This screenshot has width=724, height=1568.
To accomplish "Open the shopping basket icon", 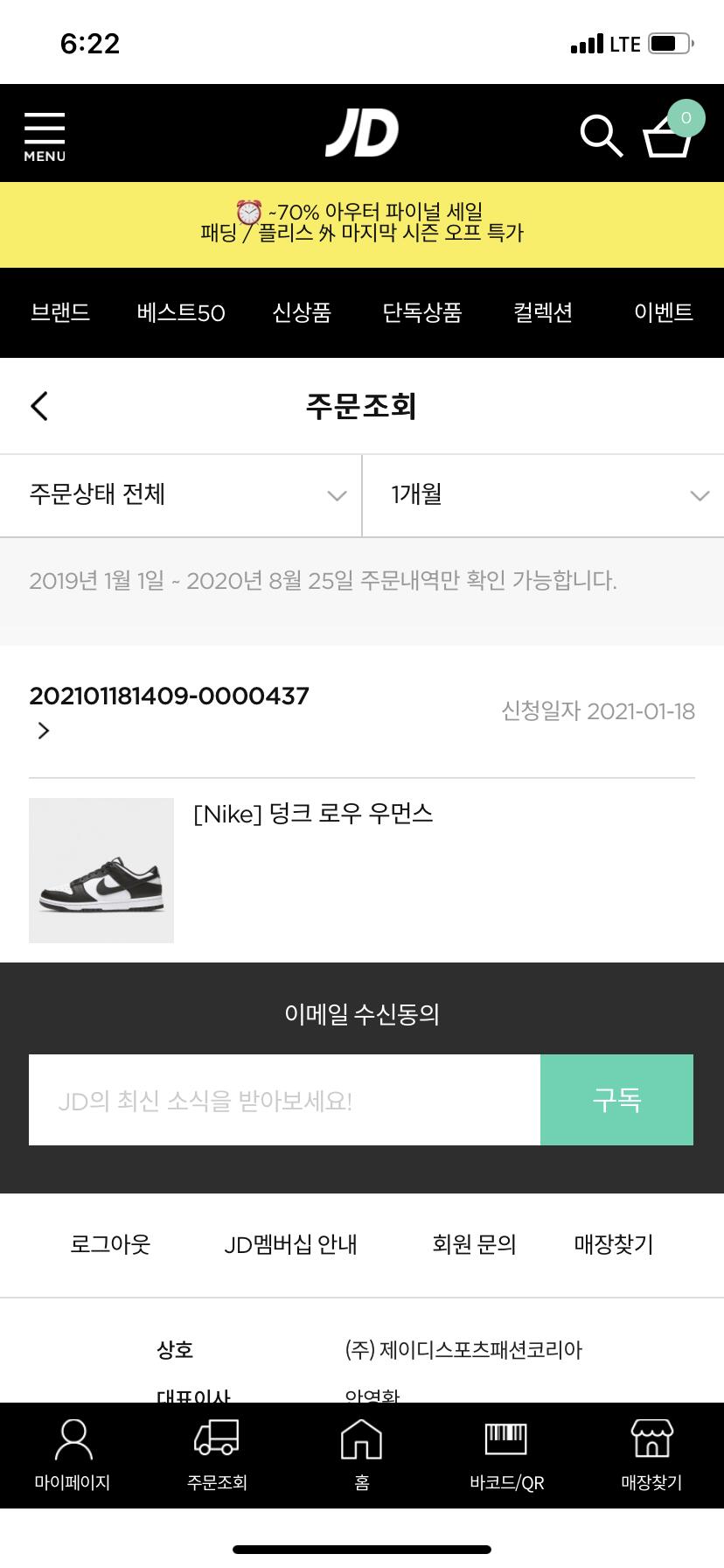I will coord(668,136).
